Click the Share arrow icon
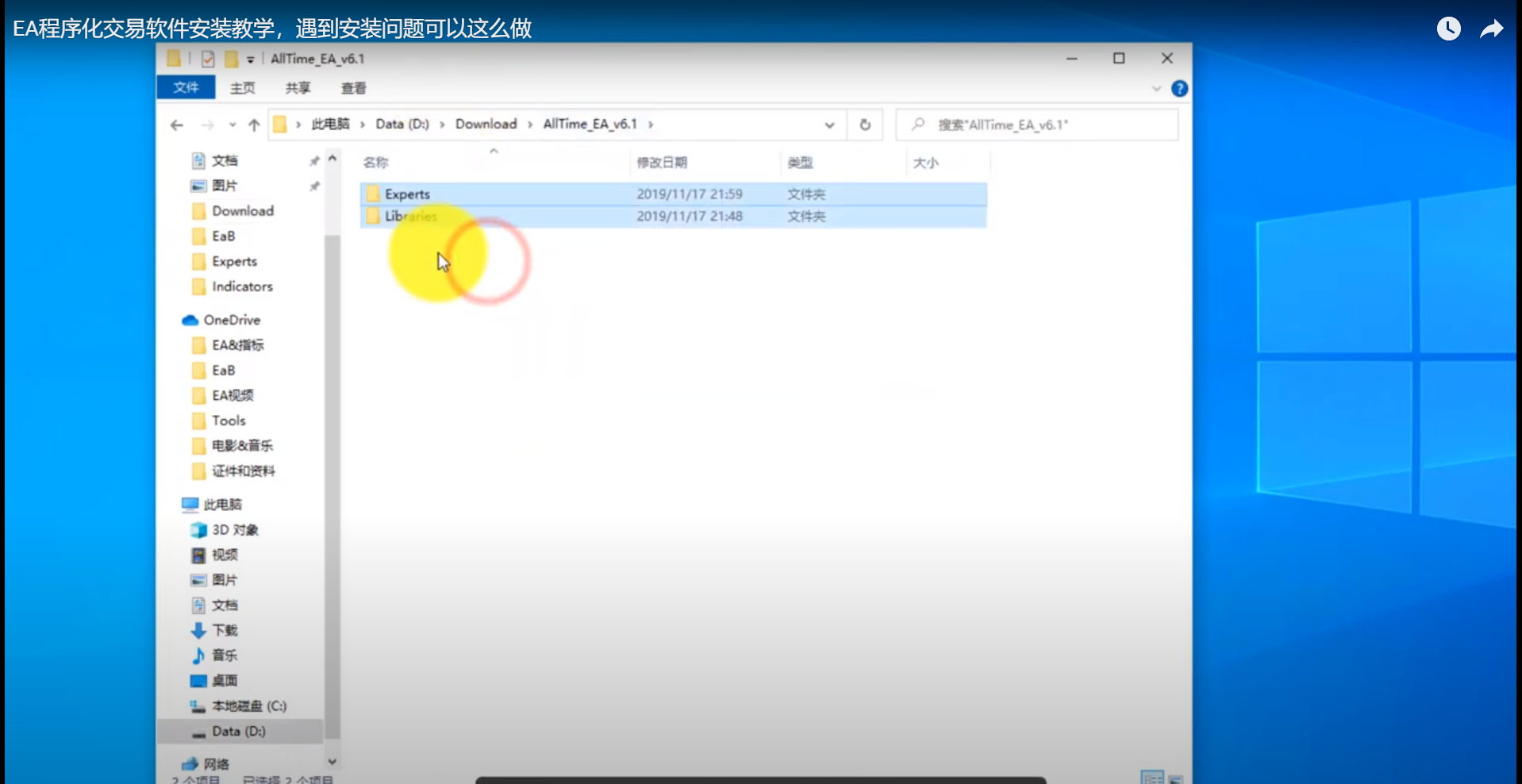 (x=1491, y=29)
